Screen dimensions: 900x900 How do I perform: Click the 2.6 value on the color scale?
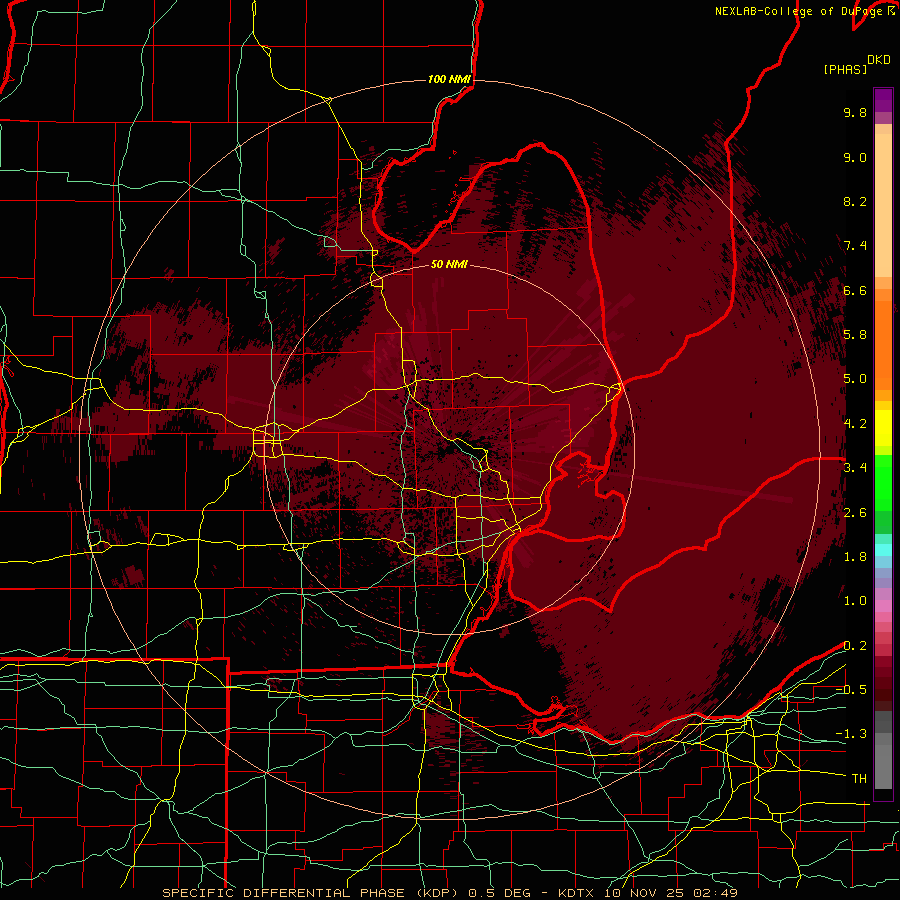[855, 513]
